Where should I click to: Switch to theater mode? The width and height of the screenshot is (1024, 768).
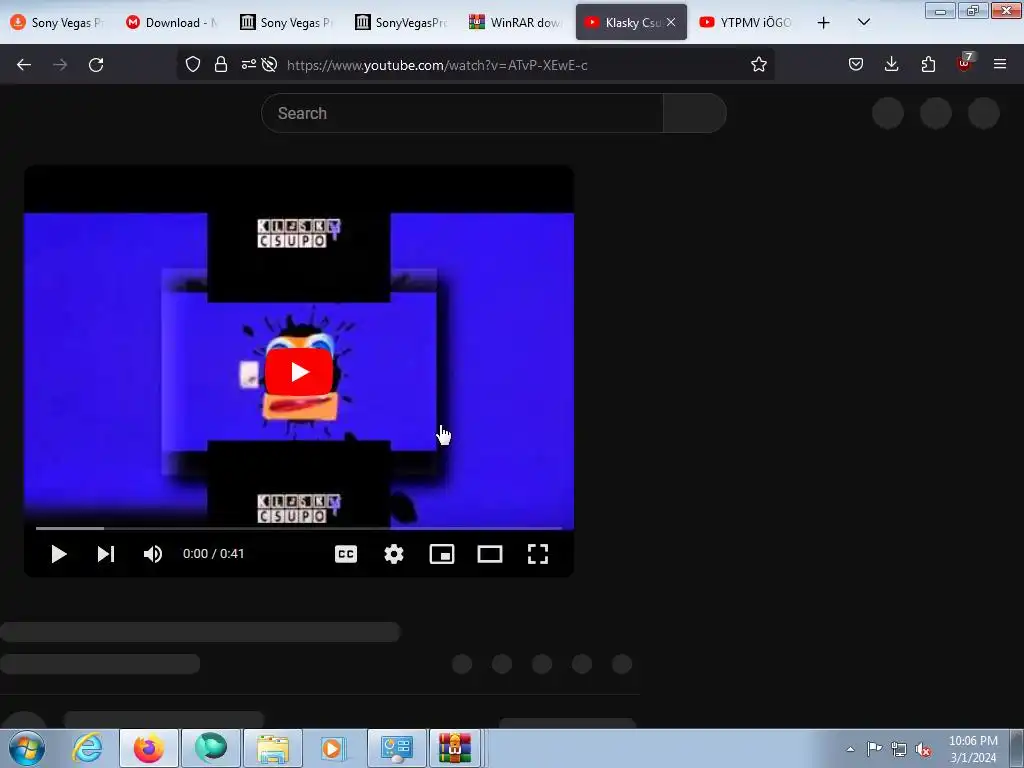pyautogui.click(x=490, y=554)
